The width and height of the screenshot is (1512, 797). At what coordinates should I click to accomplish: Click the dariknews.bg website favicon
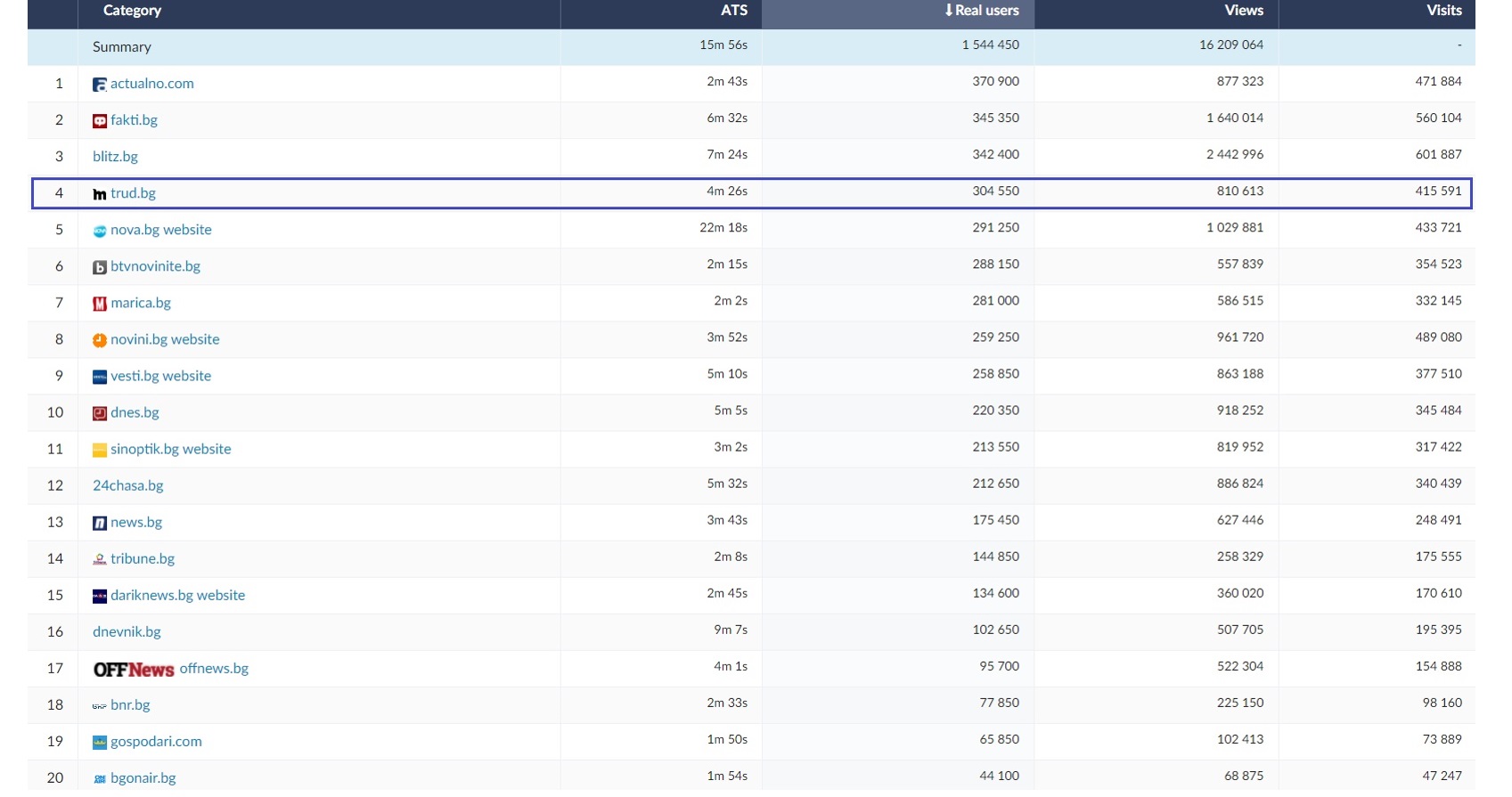coord(100,596)
